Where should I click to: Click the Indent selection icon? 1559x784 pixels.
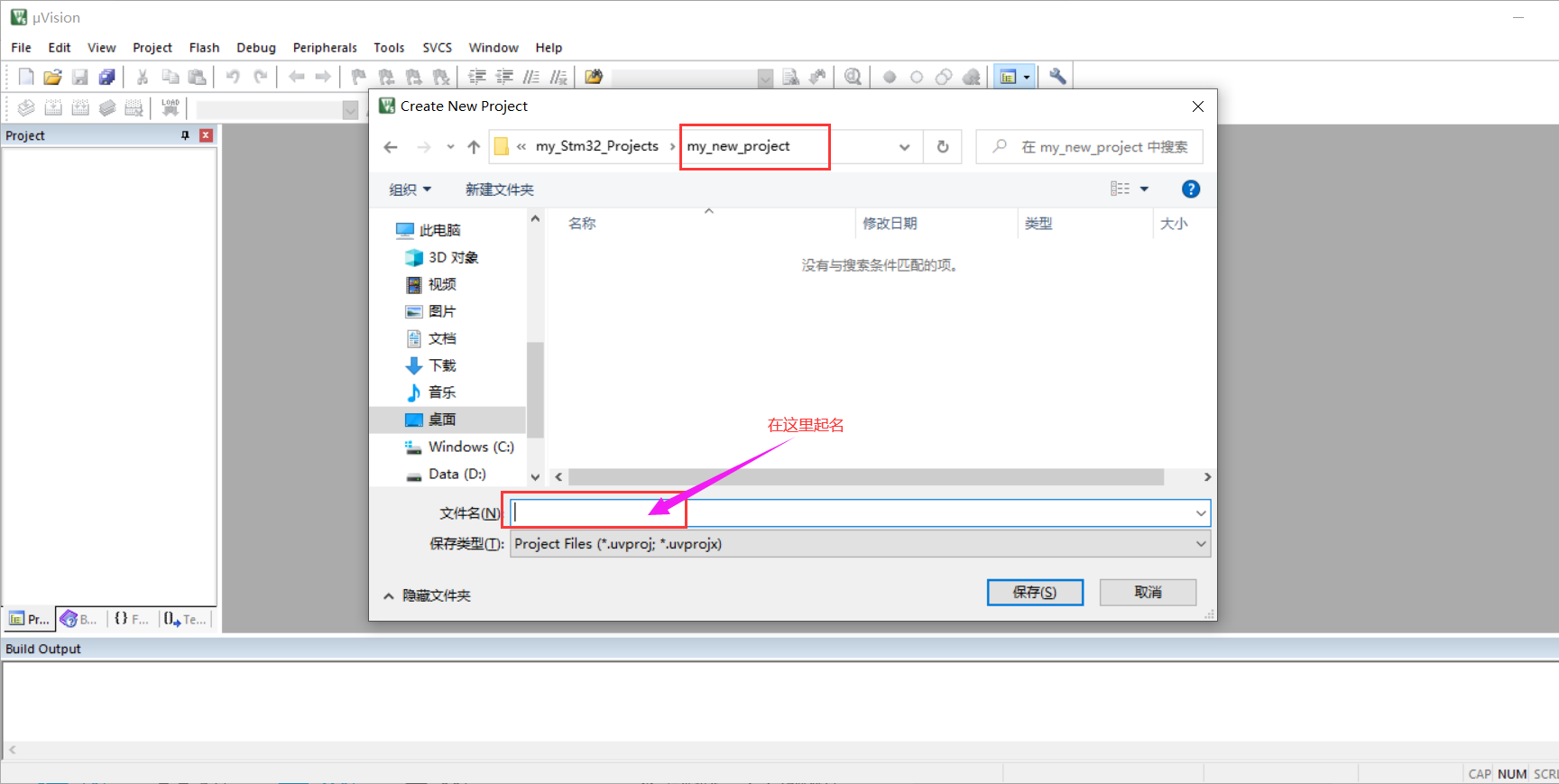(477, 77)
